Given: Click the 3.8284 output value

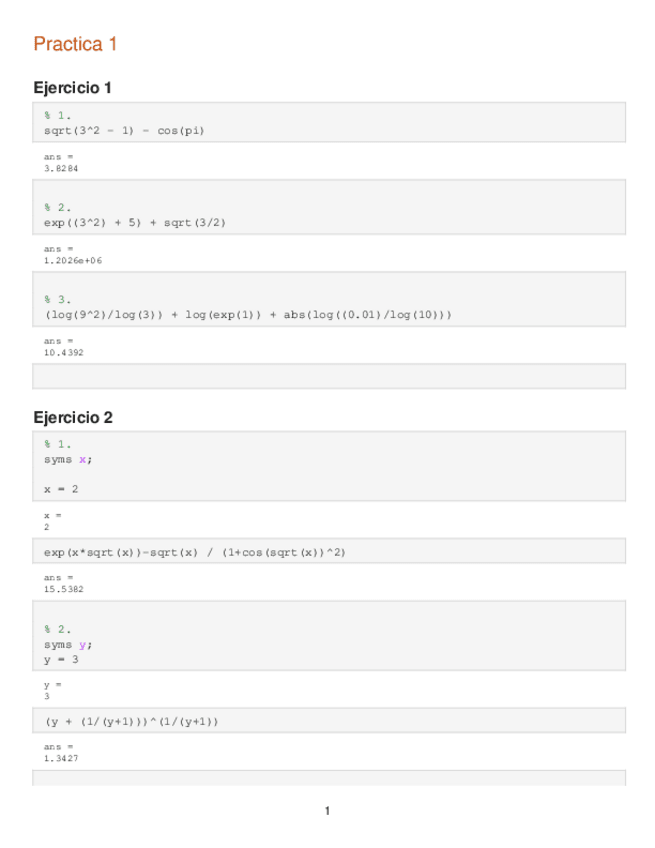Looking at the screenshot, I should tap(61, 169).
